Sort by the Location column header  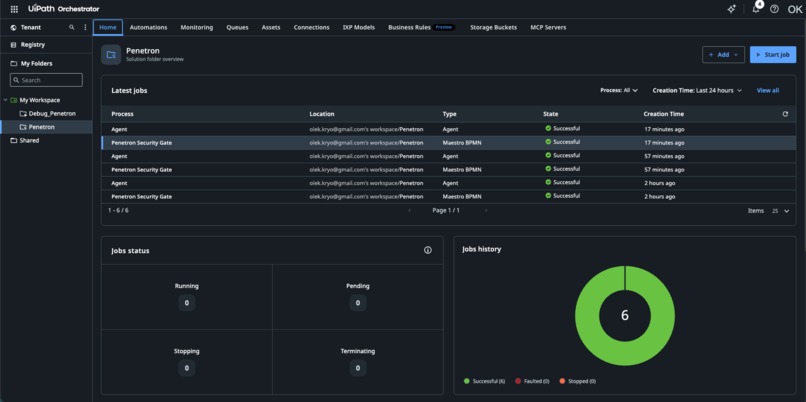[x=322, y=114]
